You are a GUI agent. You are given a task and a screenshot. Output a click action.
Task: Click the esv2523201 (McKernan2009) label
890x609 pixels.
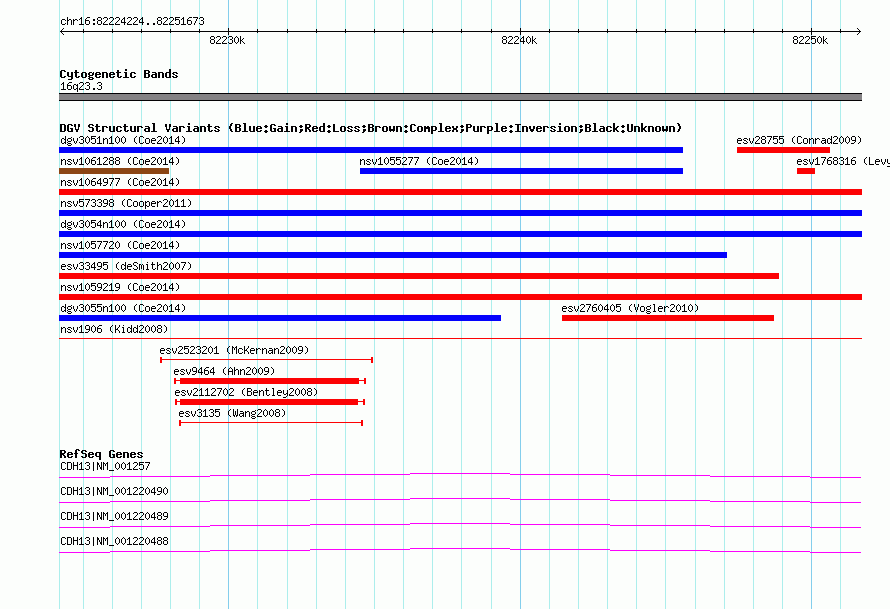234,350
